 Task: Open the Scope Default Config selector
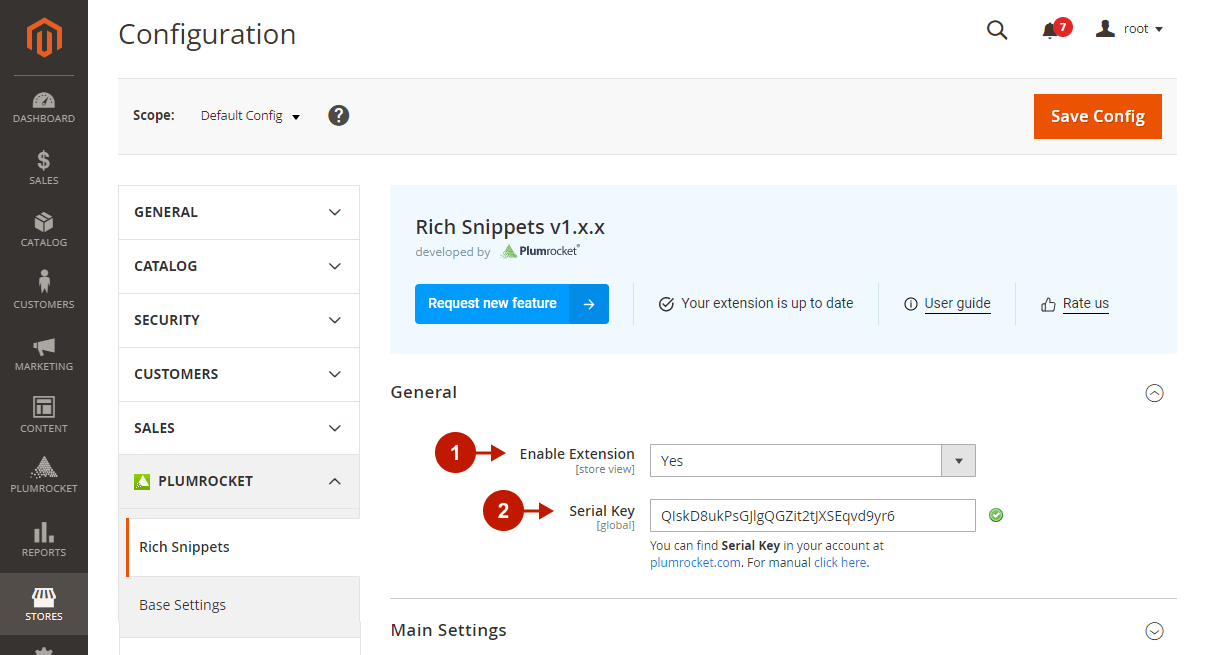(x=249, y=115)
